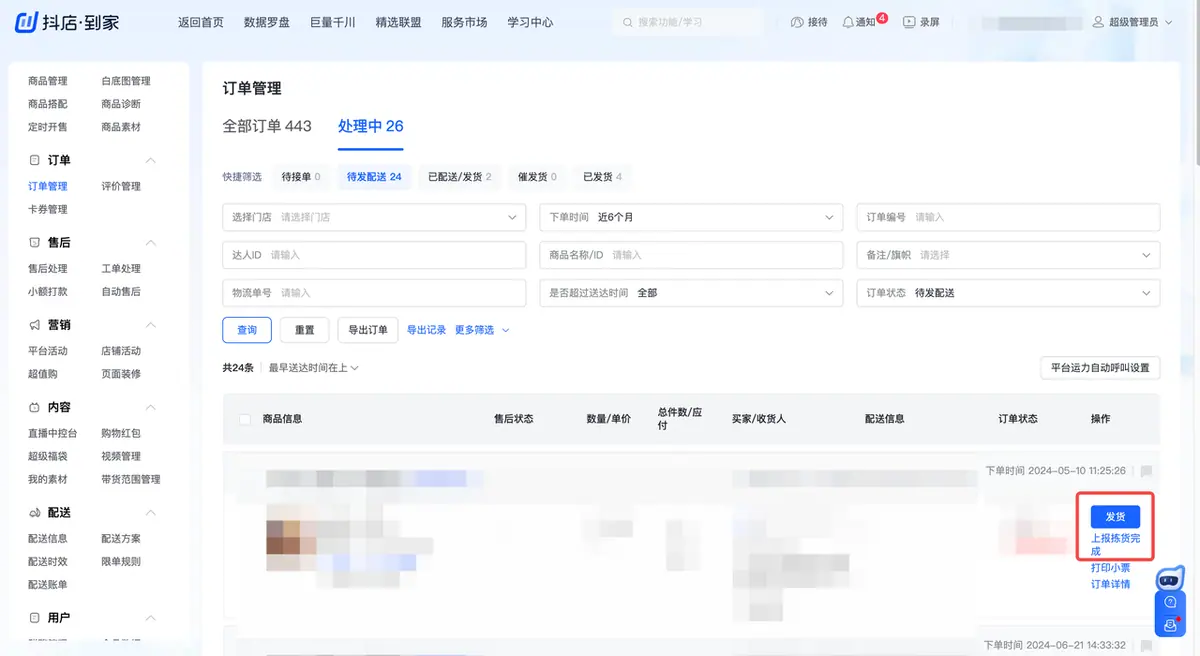Select 催发货 quick filter
This screenshot has width=1200, height=656.
coord(538,177)
